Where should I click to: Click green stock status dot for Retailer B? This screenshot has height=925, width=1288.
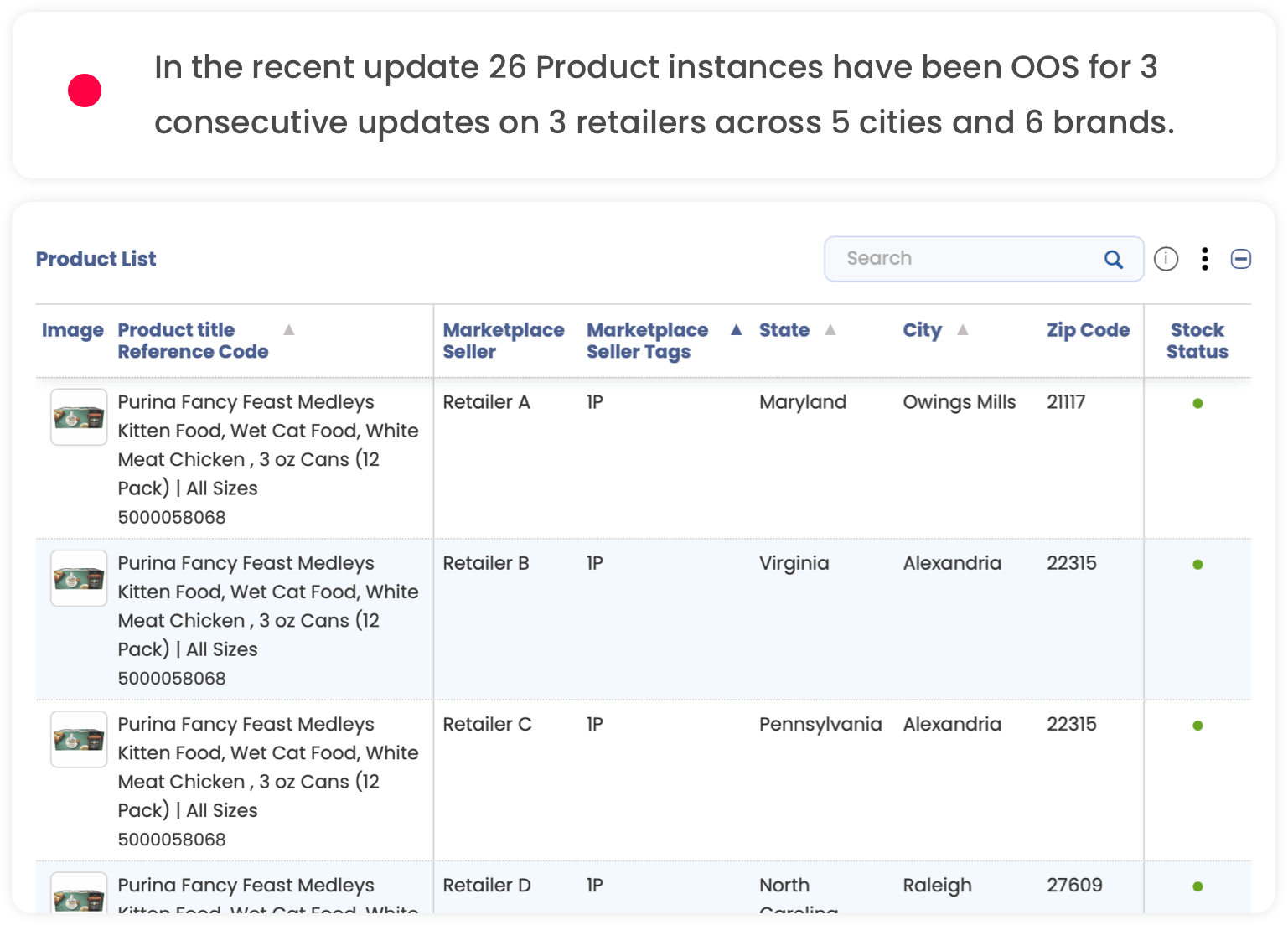[1197, 565]
